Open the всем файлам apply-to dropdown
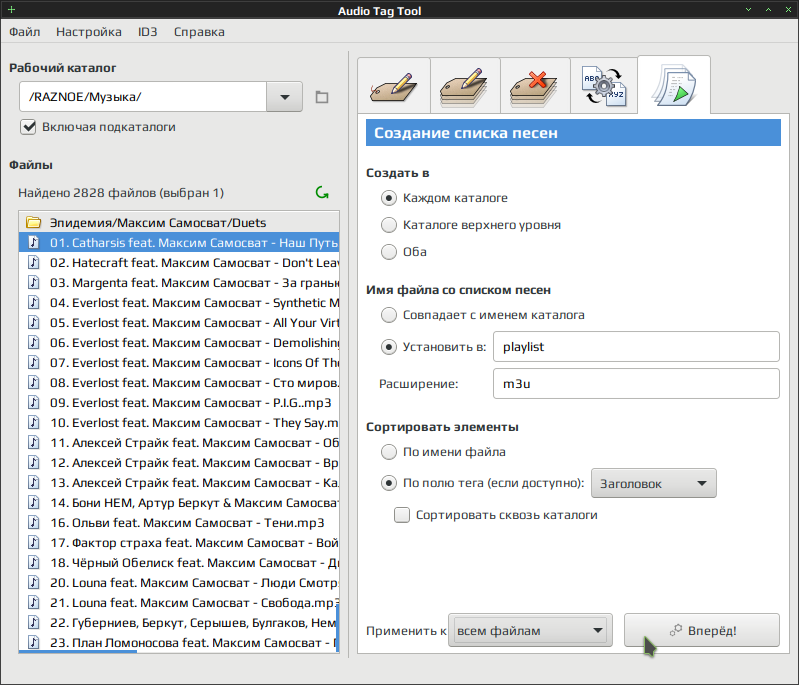Screen dimensions: 799x685 coord(530,630)
